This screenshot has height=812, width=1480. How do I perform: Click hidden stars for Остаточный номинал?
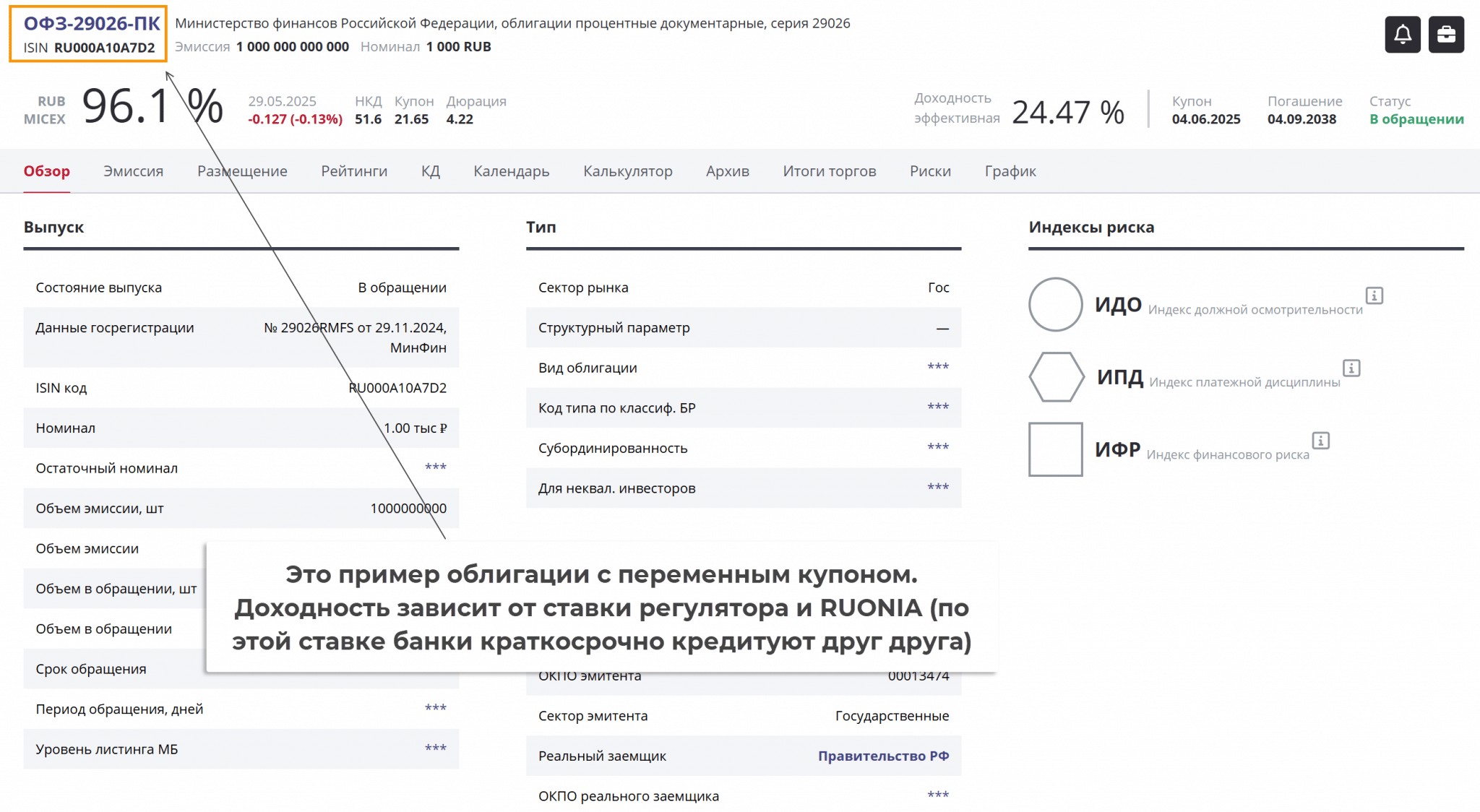coord(435,467)
